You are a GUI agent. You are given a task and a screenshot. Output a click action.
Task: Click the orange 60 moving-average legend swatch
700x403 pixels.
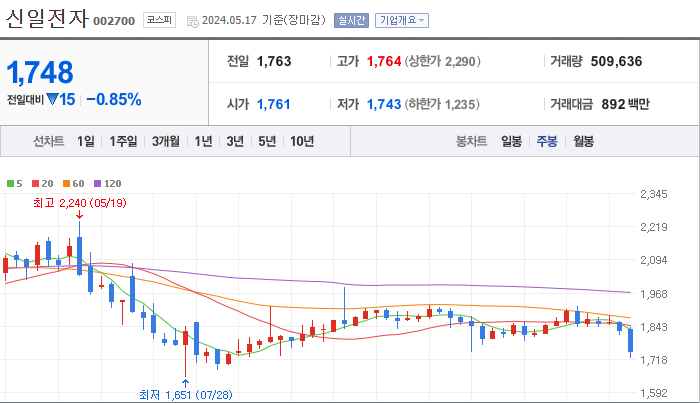pos(67,183)
